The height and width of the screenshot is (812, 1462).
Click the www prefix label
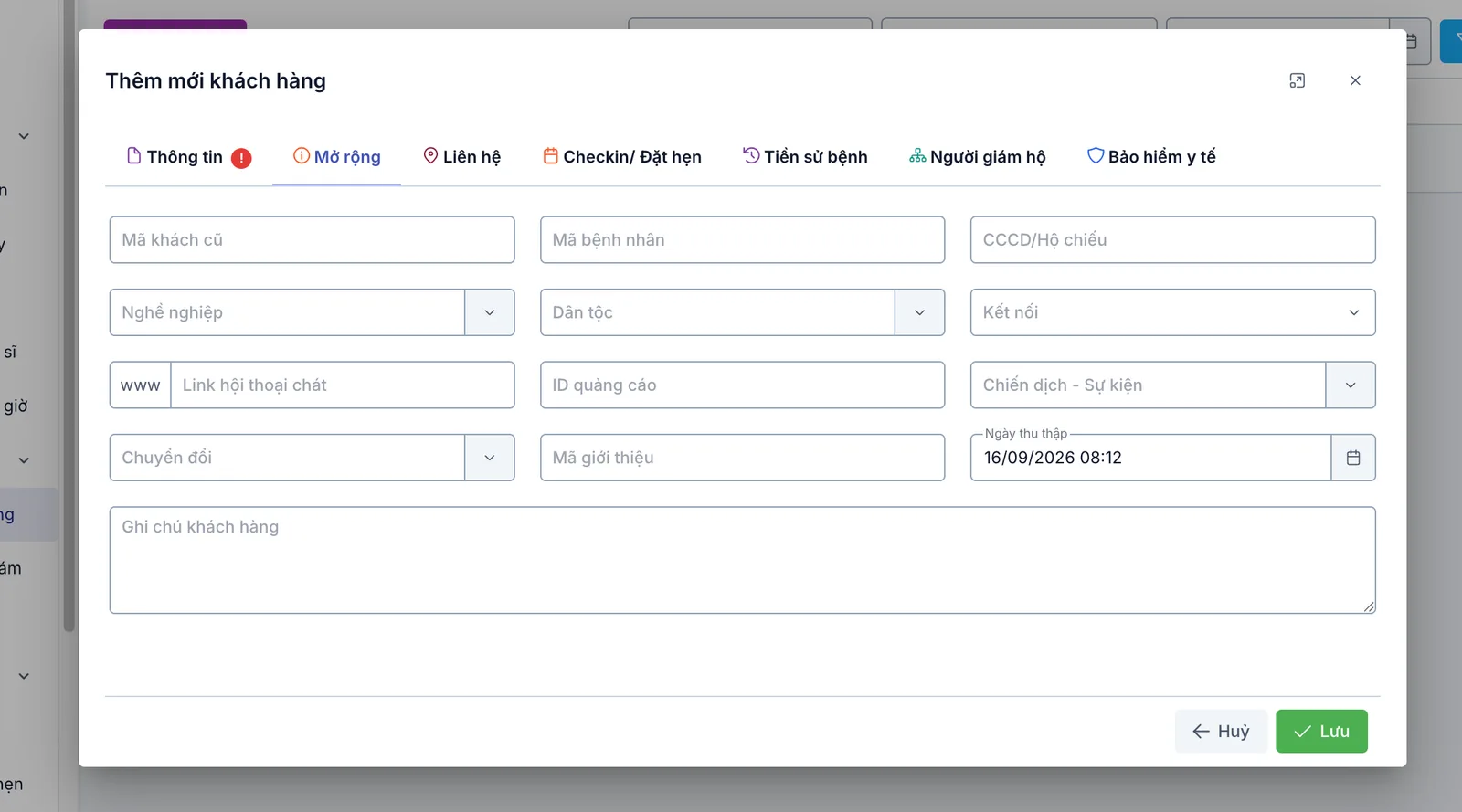pyautogui.click(x=141, y=385)
